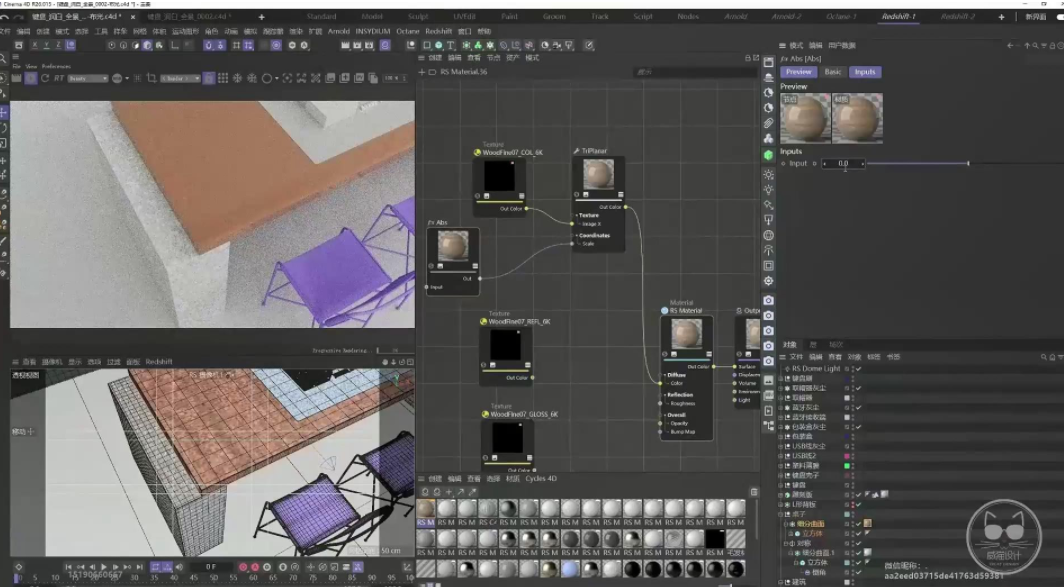Viewport: 1064px width, 587px height.
Task: Click the green cube icon in vertical toolbar
Action: point(768,155)
